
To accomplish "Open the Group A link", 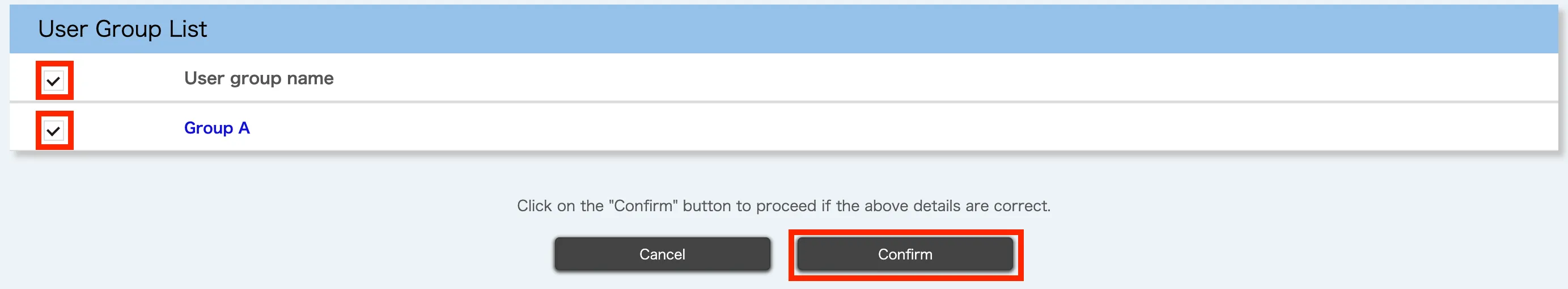I will tap(217, 128).
